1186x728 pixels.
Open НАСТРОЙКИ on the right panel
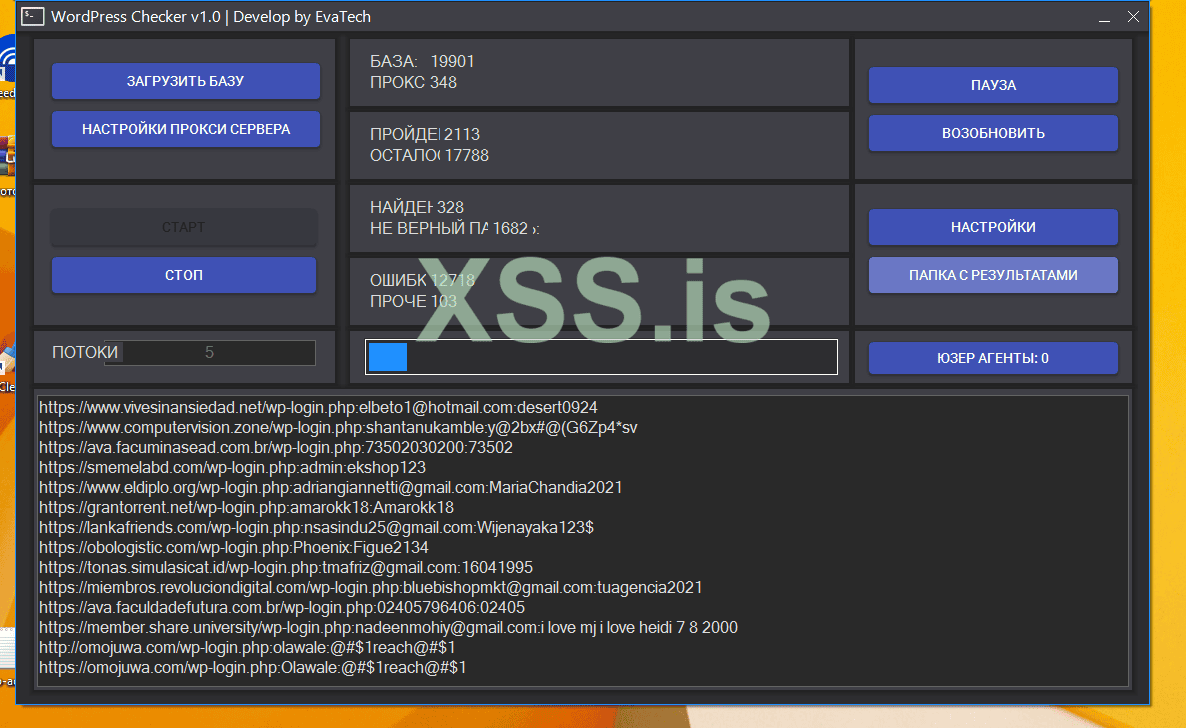993,227
